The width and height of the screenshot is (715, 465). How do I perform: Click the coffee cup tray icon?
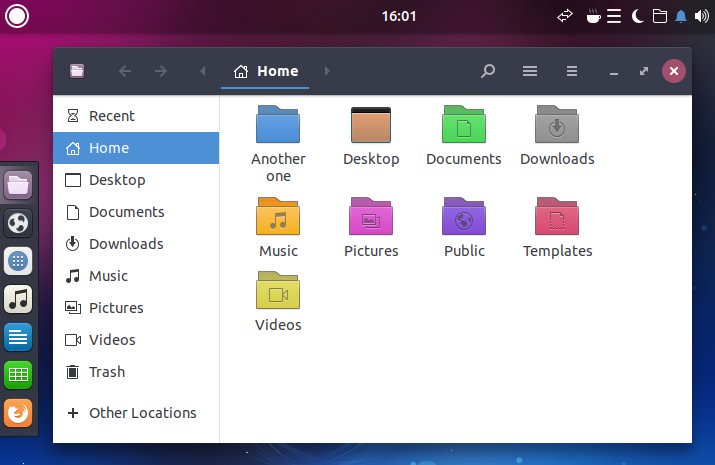593,16
